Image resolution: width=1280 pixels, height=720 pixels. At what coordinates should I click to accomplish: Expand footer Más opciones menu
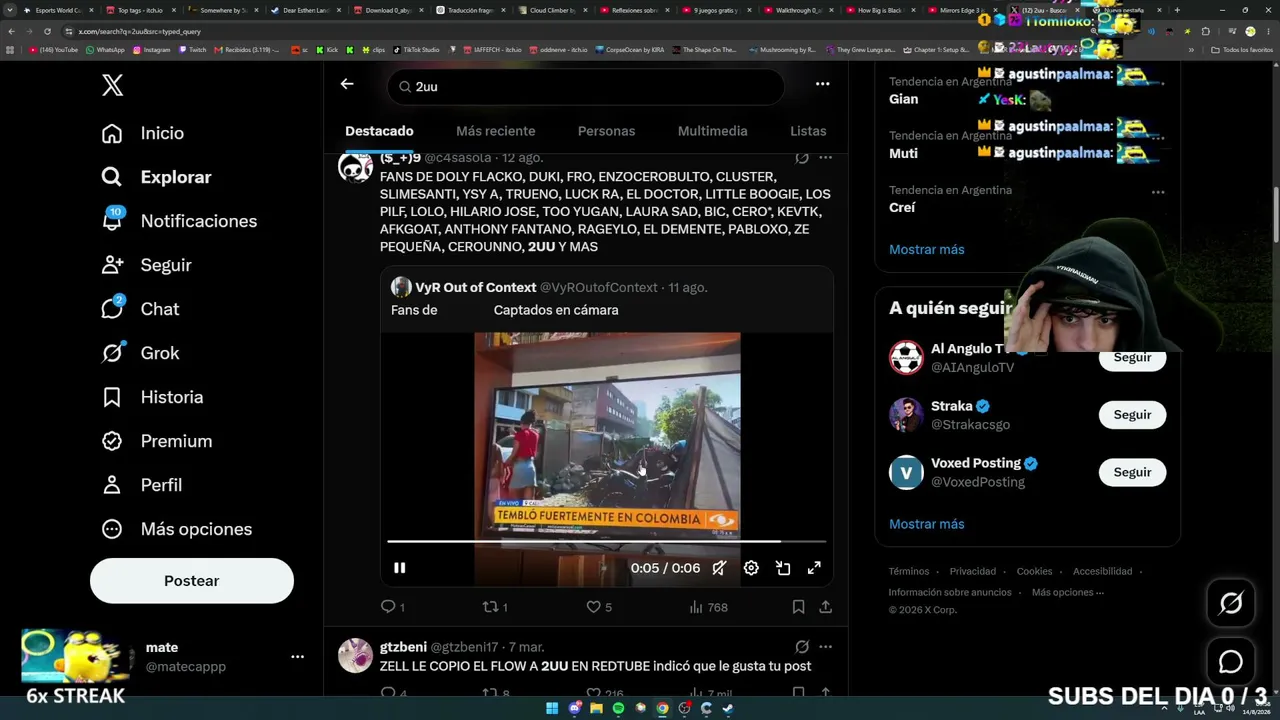pos(1068,593)
